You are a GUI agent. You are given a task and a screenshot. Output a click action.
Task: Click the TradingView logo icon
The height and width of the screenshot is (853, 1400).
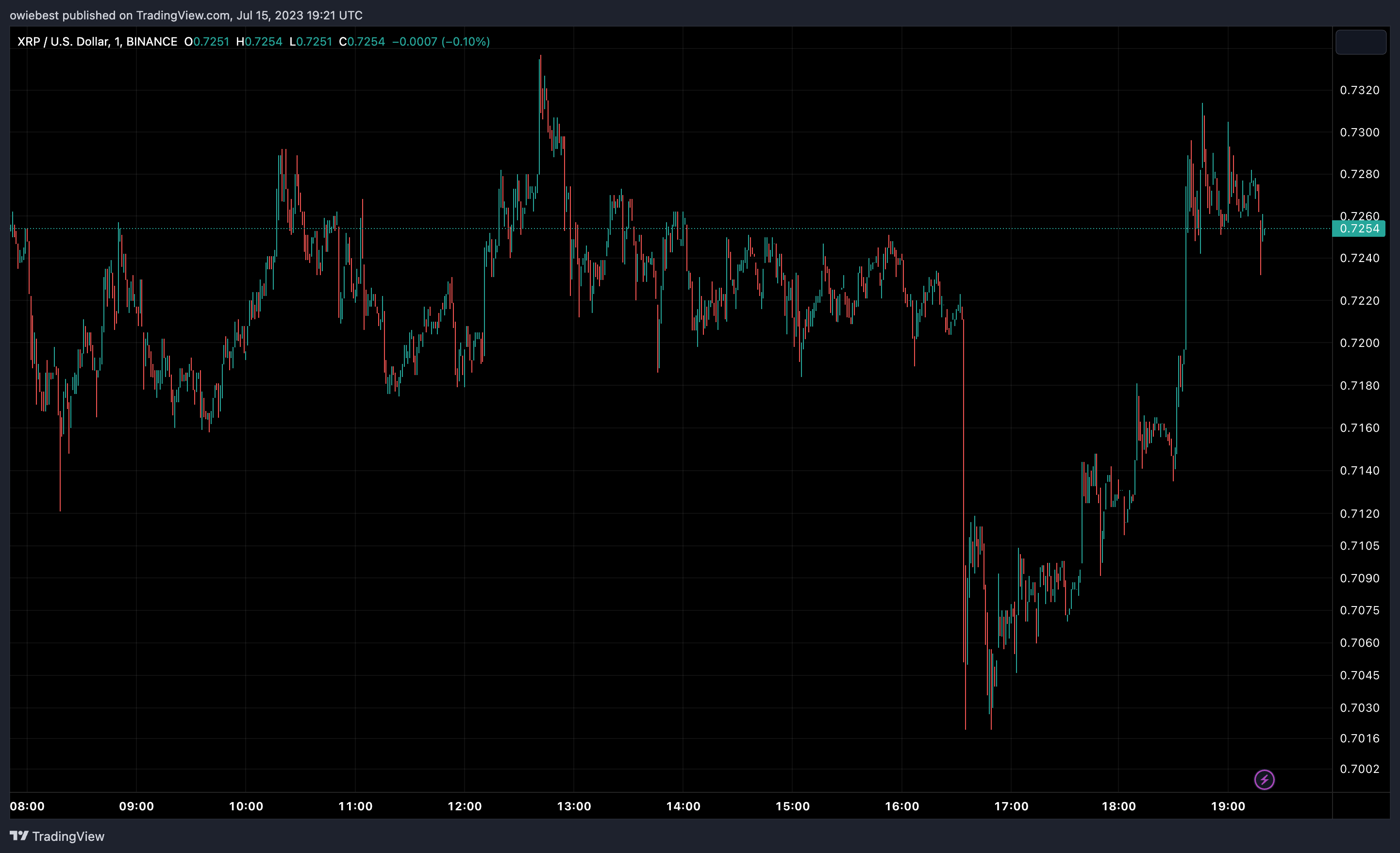click(19, 836)
